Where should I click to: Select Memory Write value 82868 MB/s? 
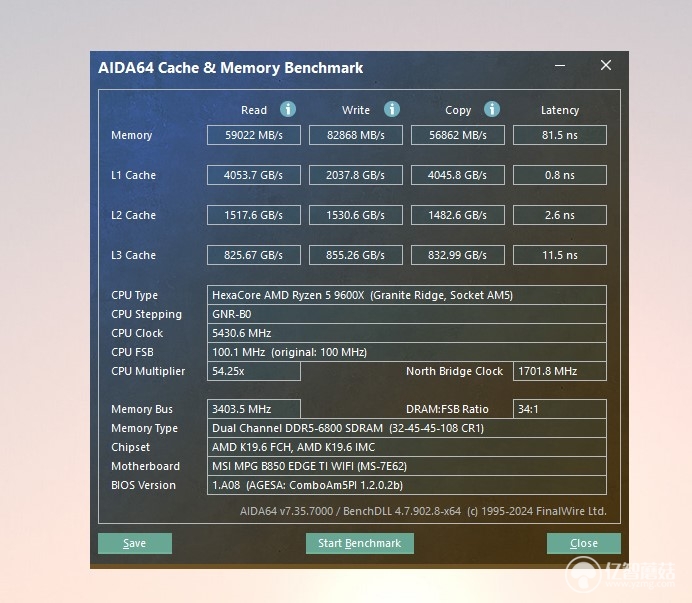click(356, 135)
